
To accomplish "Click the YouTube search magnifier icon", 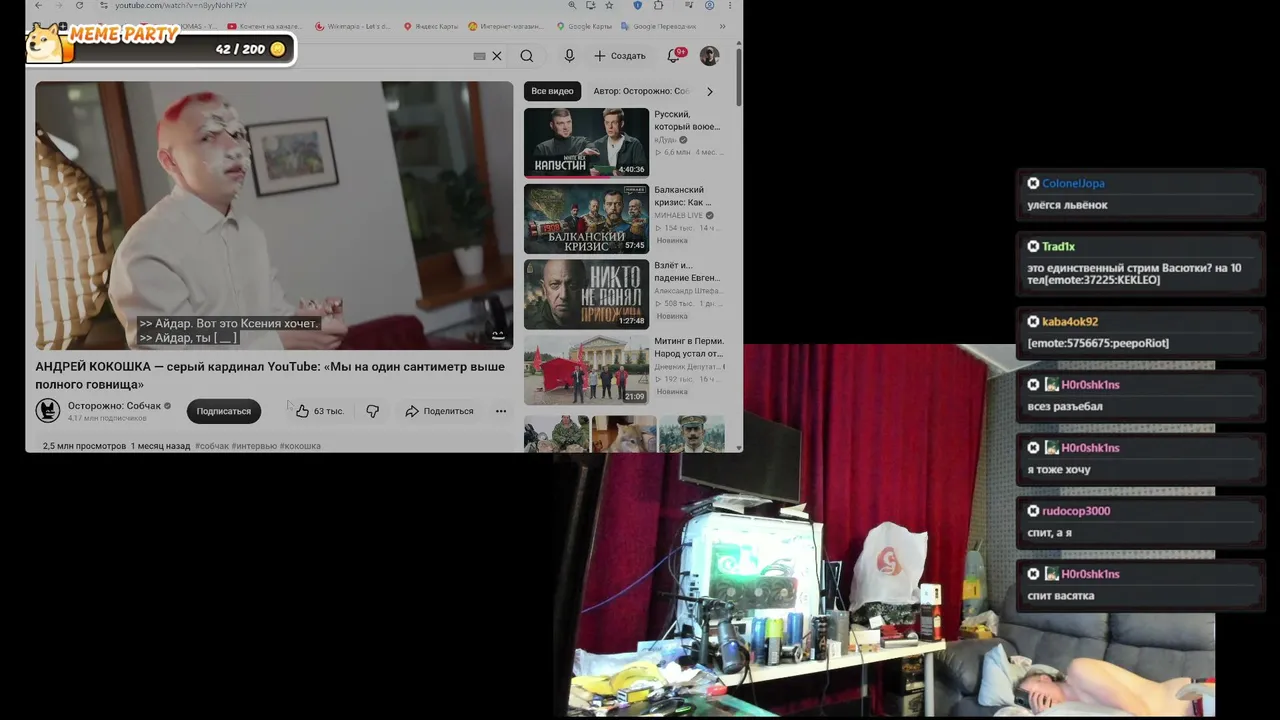I will coord(527,56).
